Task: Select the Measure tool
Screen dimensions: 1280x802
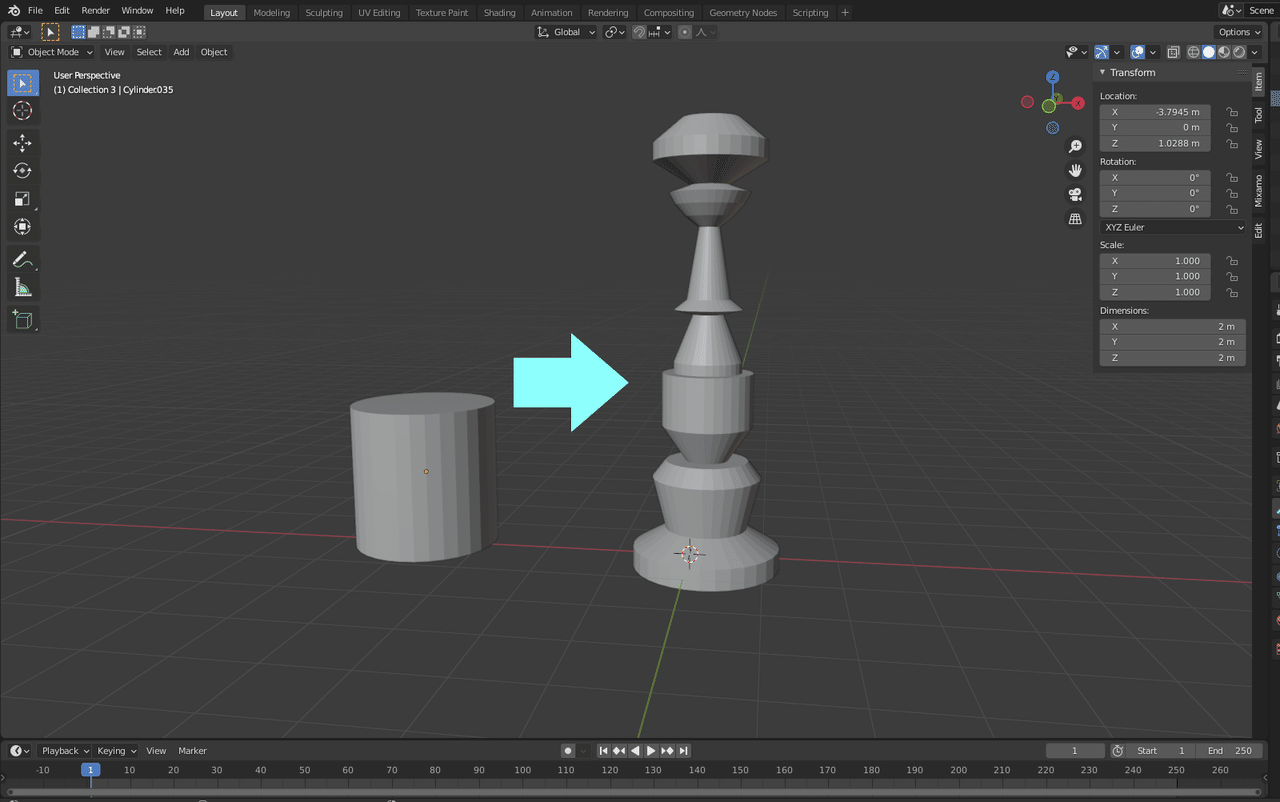Action: [x=23, y=288]
